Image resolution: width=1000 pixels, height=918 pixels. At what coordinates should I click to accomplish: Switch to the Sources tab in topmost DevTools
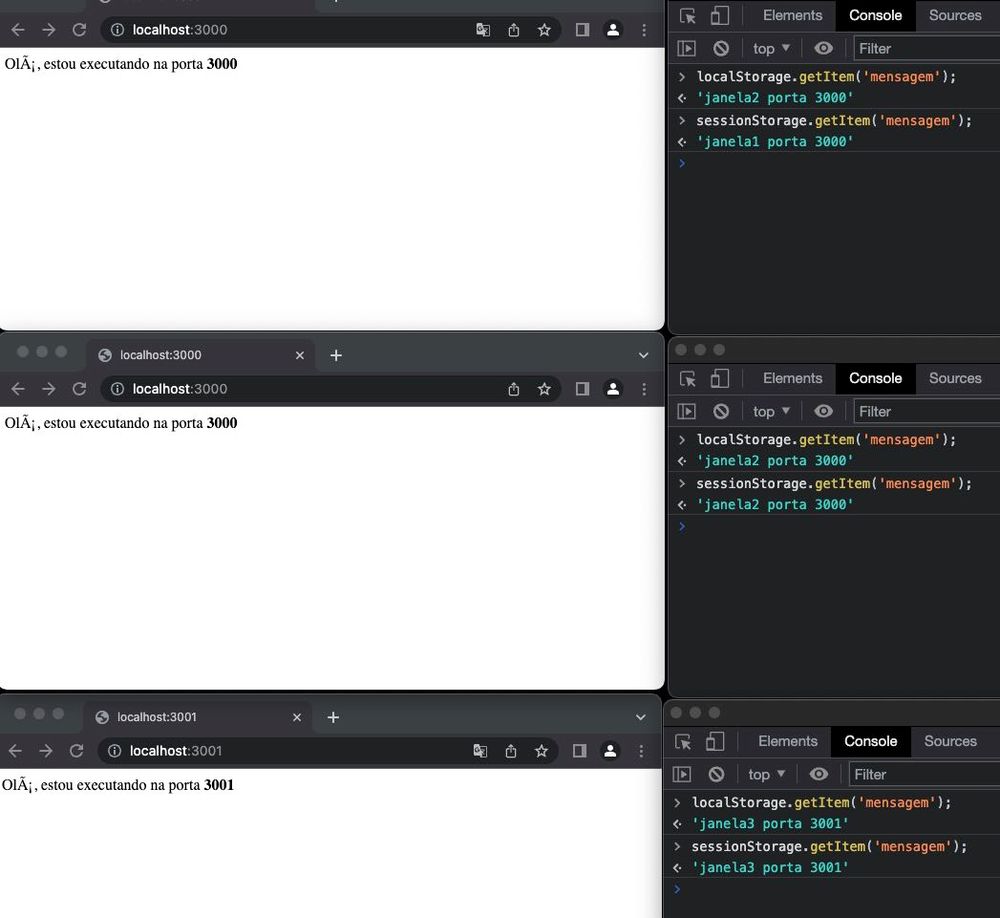[x=954, y=15]
